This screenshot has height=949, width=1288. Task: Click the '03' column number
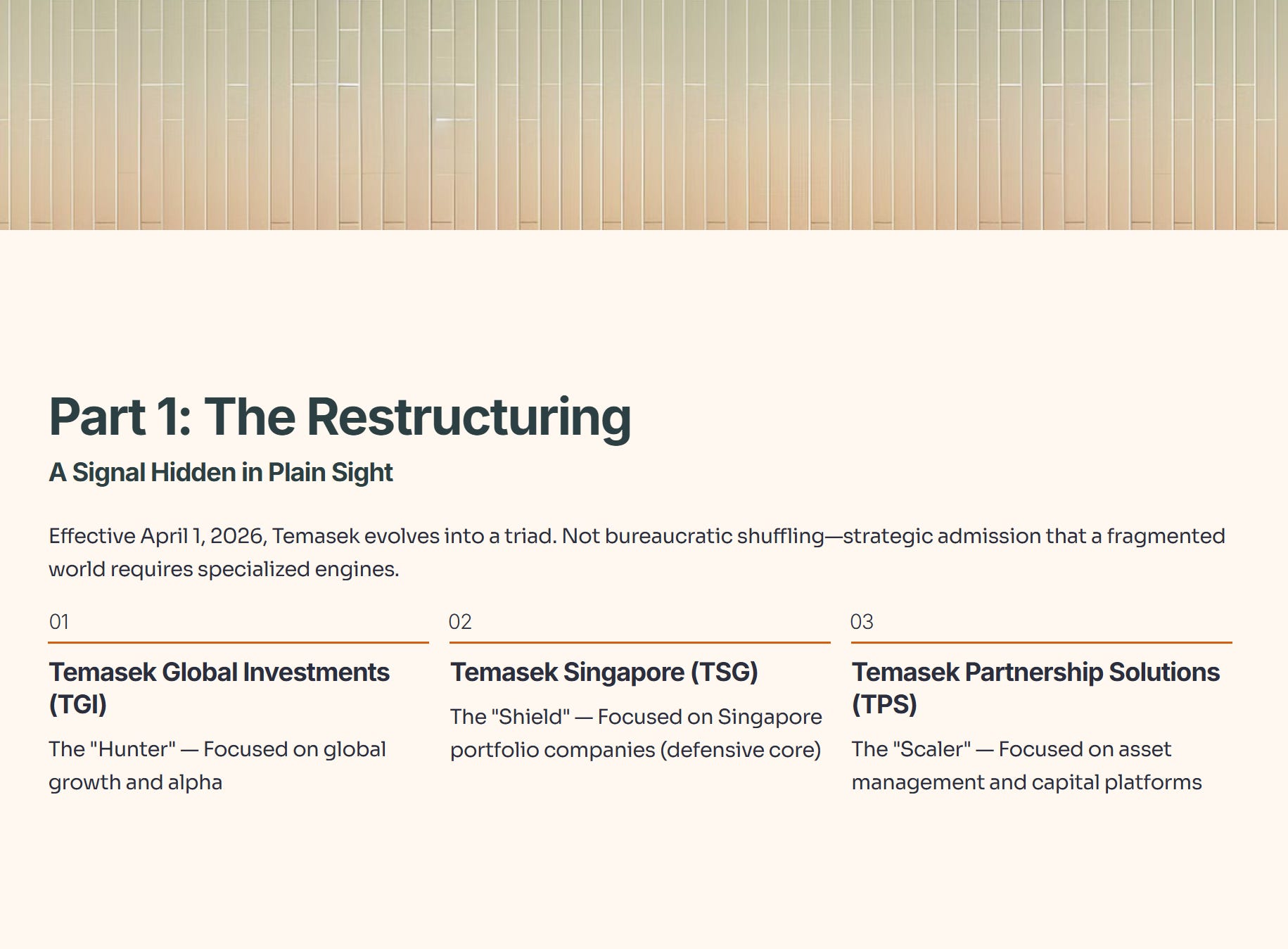862,622
